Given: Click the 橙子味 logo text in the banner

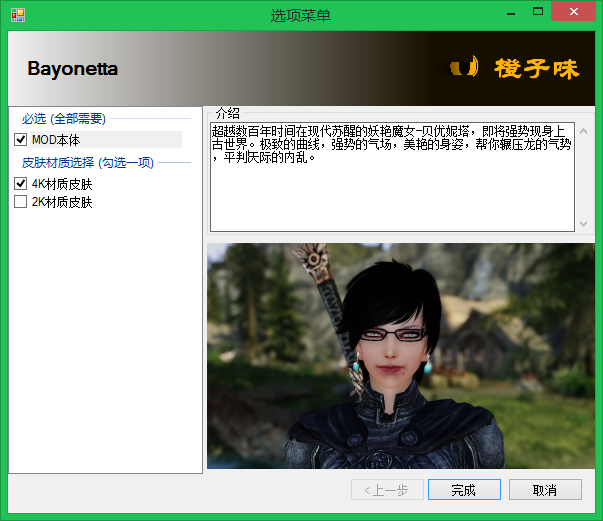Looking at the screenshot, I should pyautogui.click(x=536, y=69).
